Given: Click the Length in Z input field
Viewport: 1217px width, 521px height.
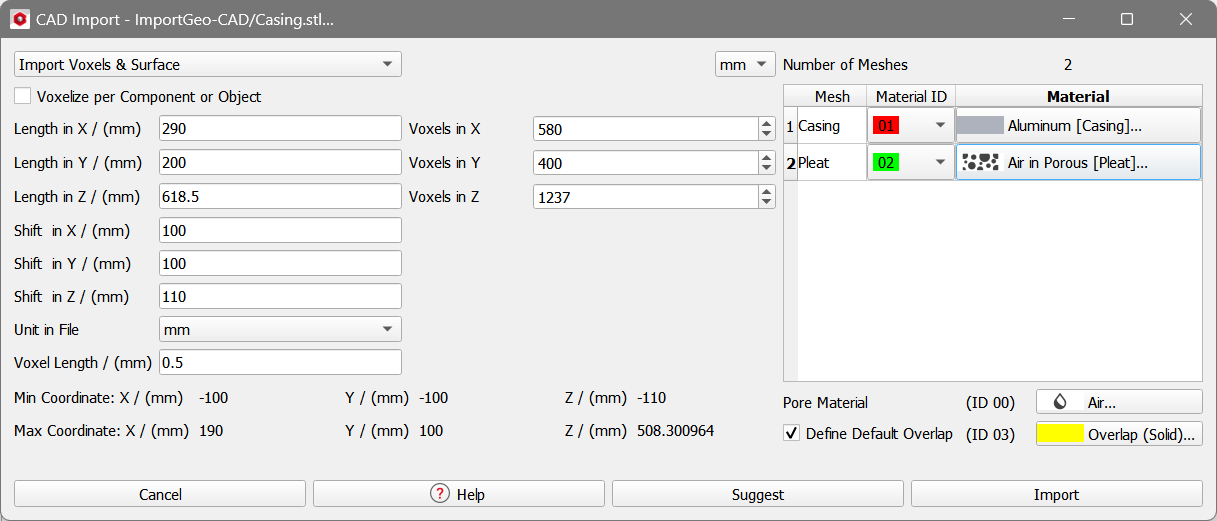Looking at the screenshot, I should (x=280, y=196).
